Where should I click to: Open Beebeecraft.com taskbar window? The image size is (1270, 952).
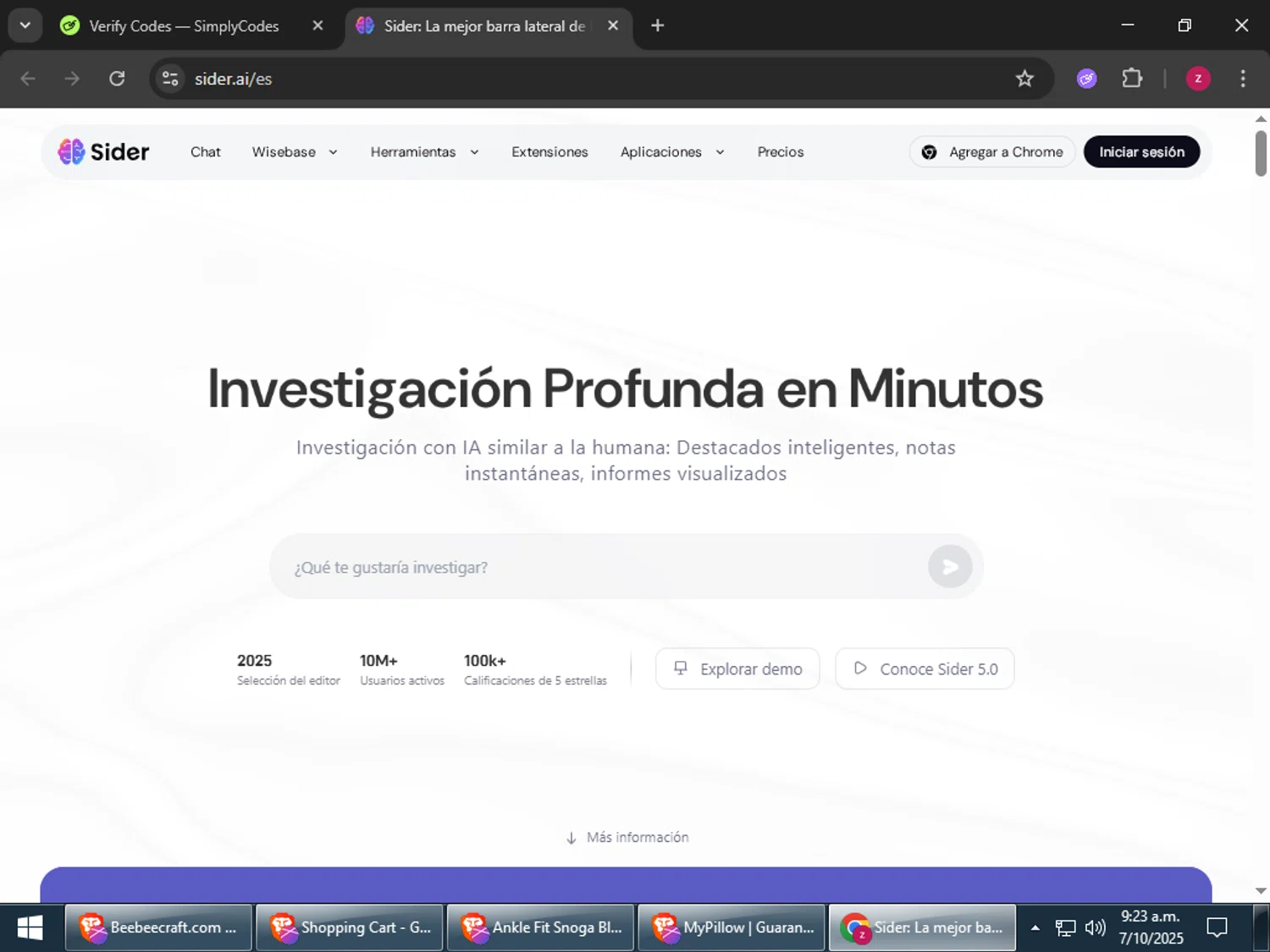click(x=158, y=928)
